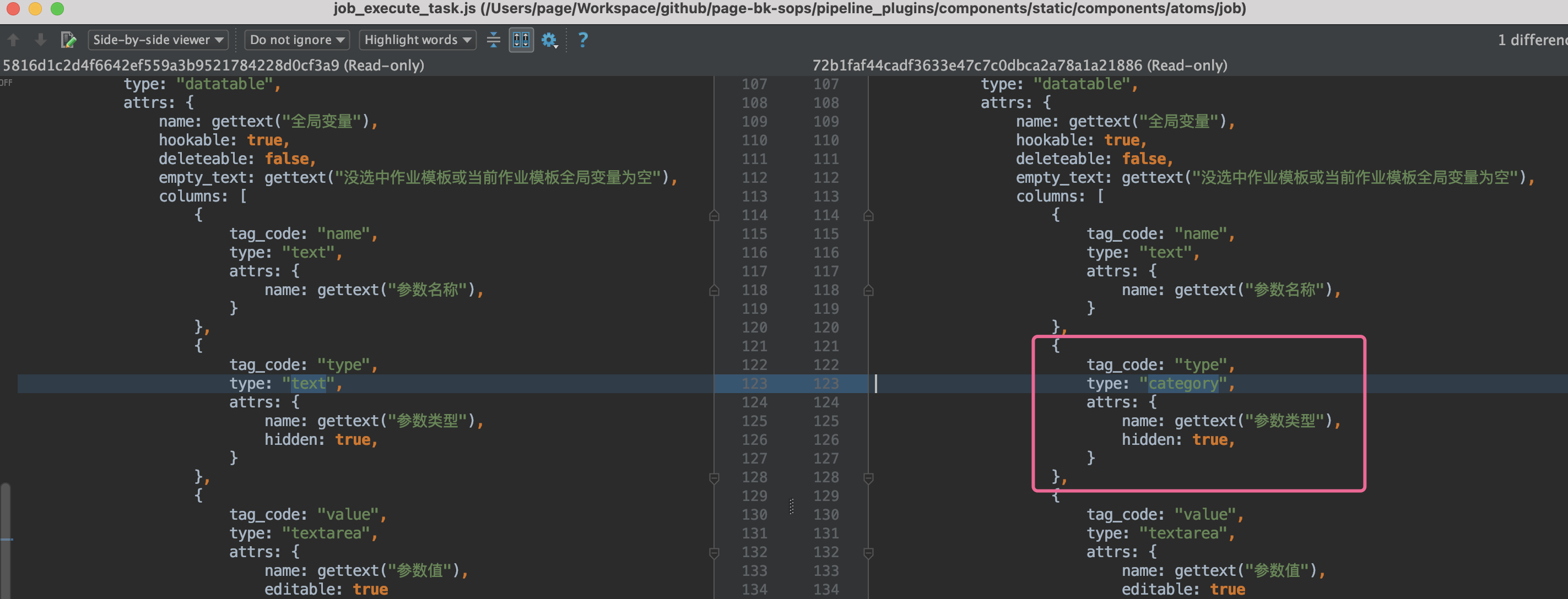
Task: Click the OFF indicator in left margin
Action: tap(7, 83)
